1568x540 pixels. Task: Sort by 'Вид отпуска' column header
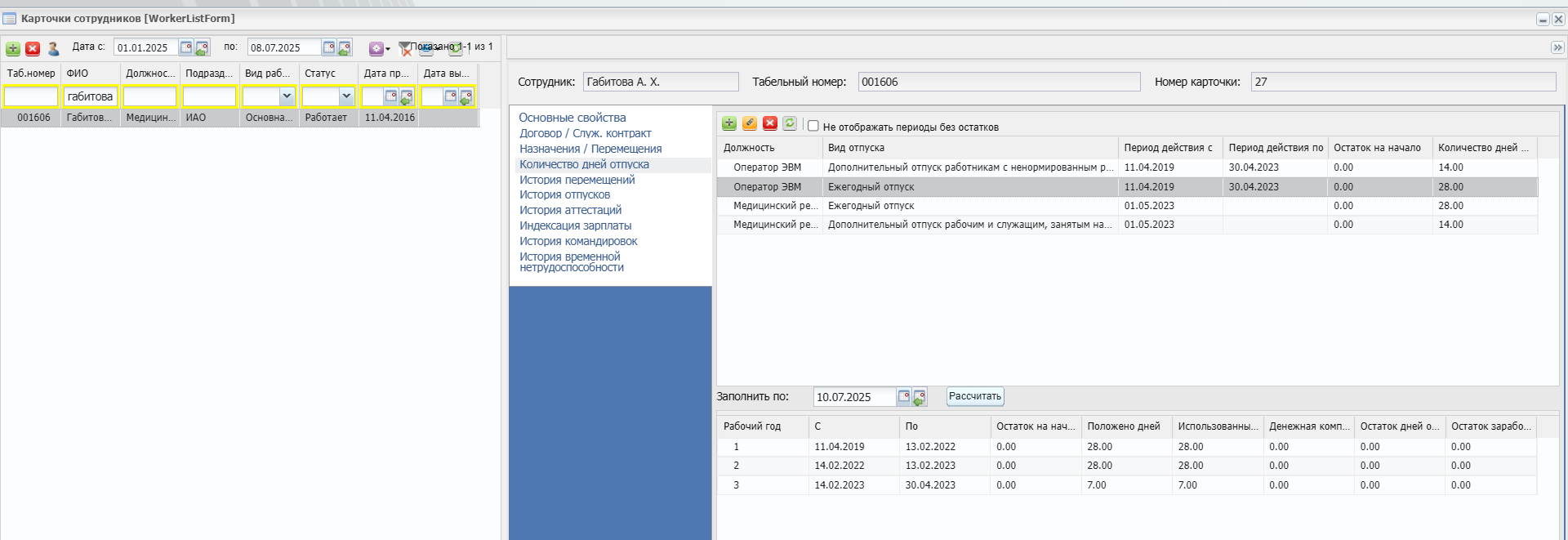click(x=970, y=148)
